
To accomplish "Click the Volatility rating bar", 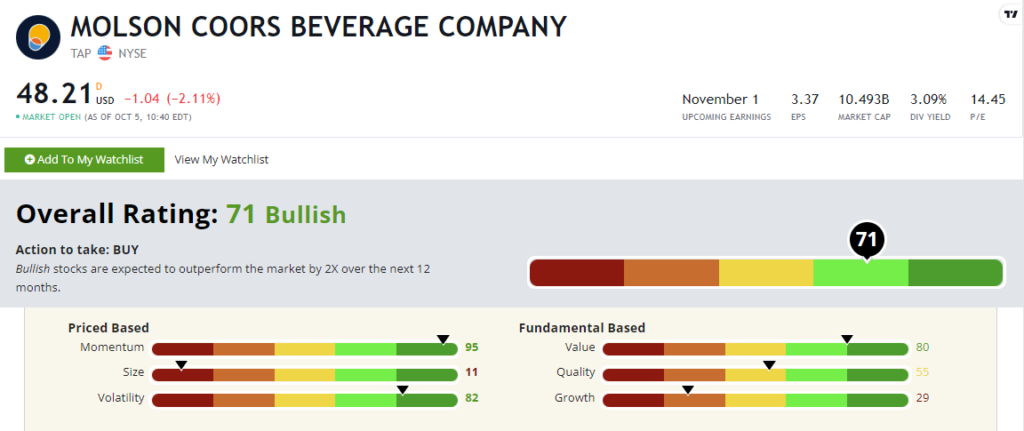I will pos(305,399).
